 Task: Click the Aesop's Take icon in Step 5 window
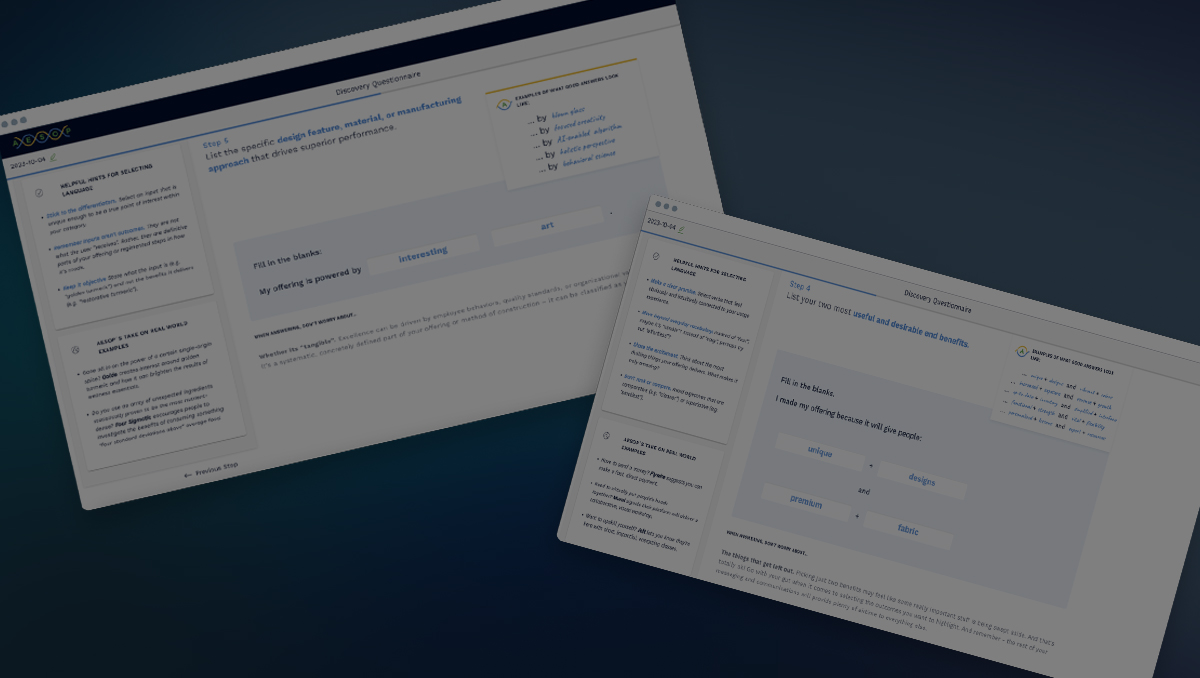coord(75,350)
